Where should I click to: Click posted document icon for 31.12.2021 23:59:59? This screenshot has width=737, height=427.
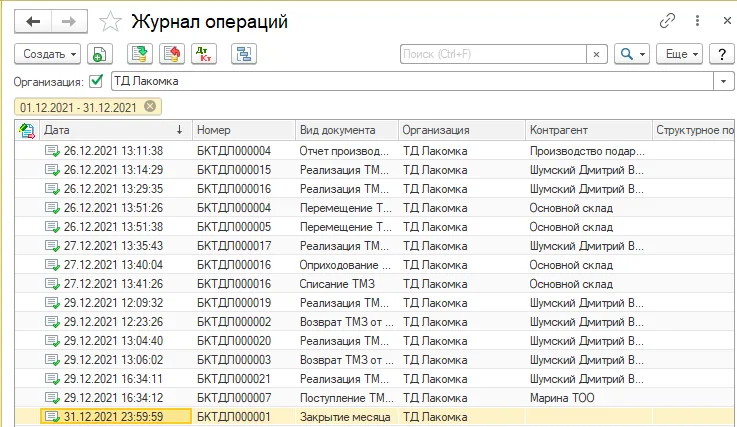pos(52,417)
